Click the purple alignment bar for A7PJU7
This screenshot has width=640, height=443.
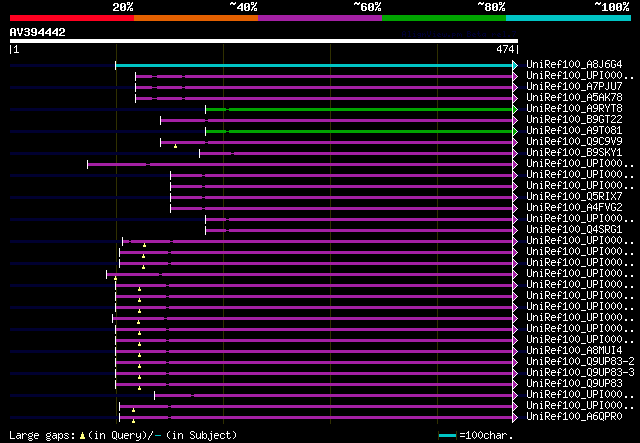(x=324, y=87)
